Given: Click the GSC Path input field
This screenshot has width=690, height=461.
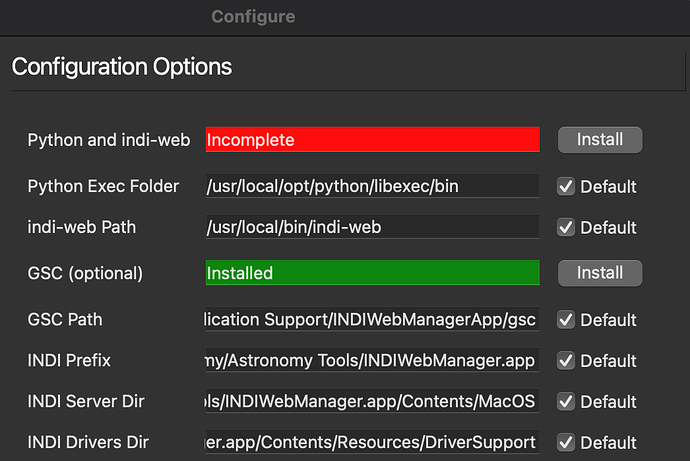Looking at the screenshot, I should [372, 319].
